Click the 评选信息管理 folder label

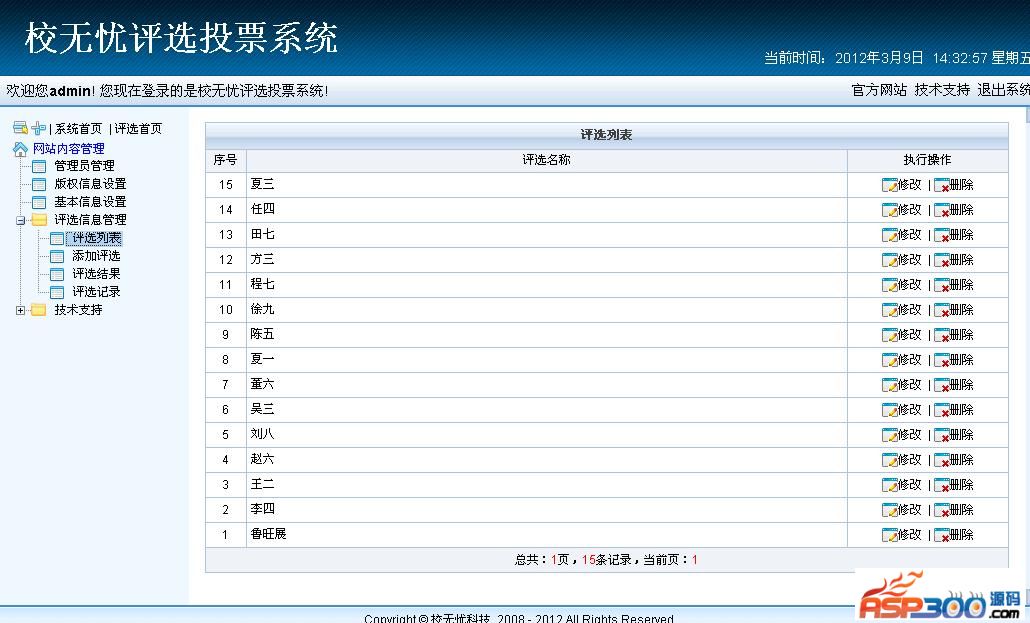coord(90,219)
